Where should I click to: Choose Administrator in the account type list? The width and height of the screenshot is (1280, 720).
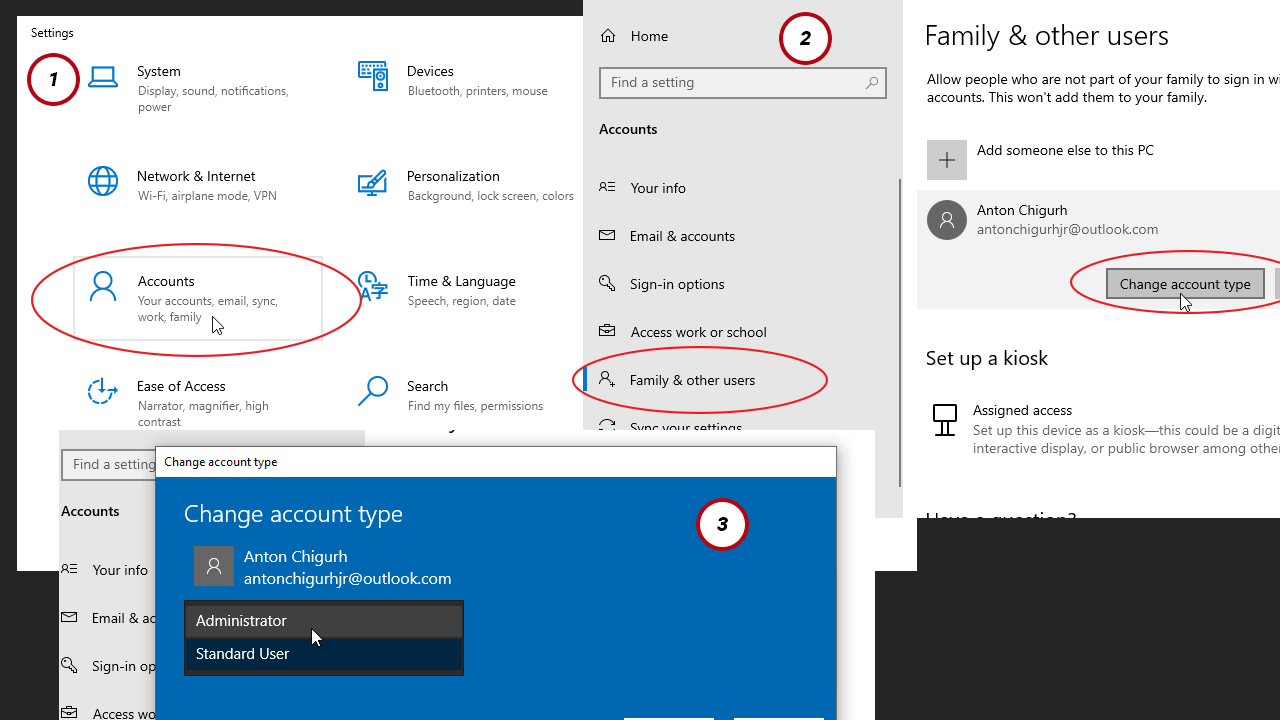pos(324,621)
